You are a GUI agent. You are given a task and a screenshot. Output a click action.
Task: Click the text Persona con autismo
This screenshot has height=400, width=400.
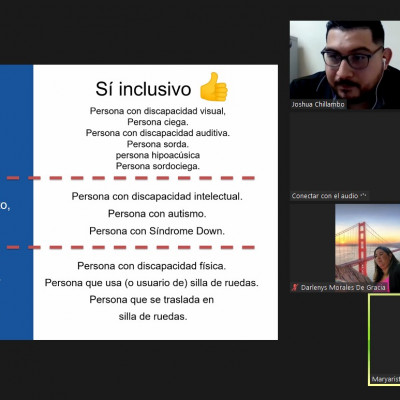157,214
